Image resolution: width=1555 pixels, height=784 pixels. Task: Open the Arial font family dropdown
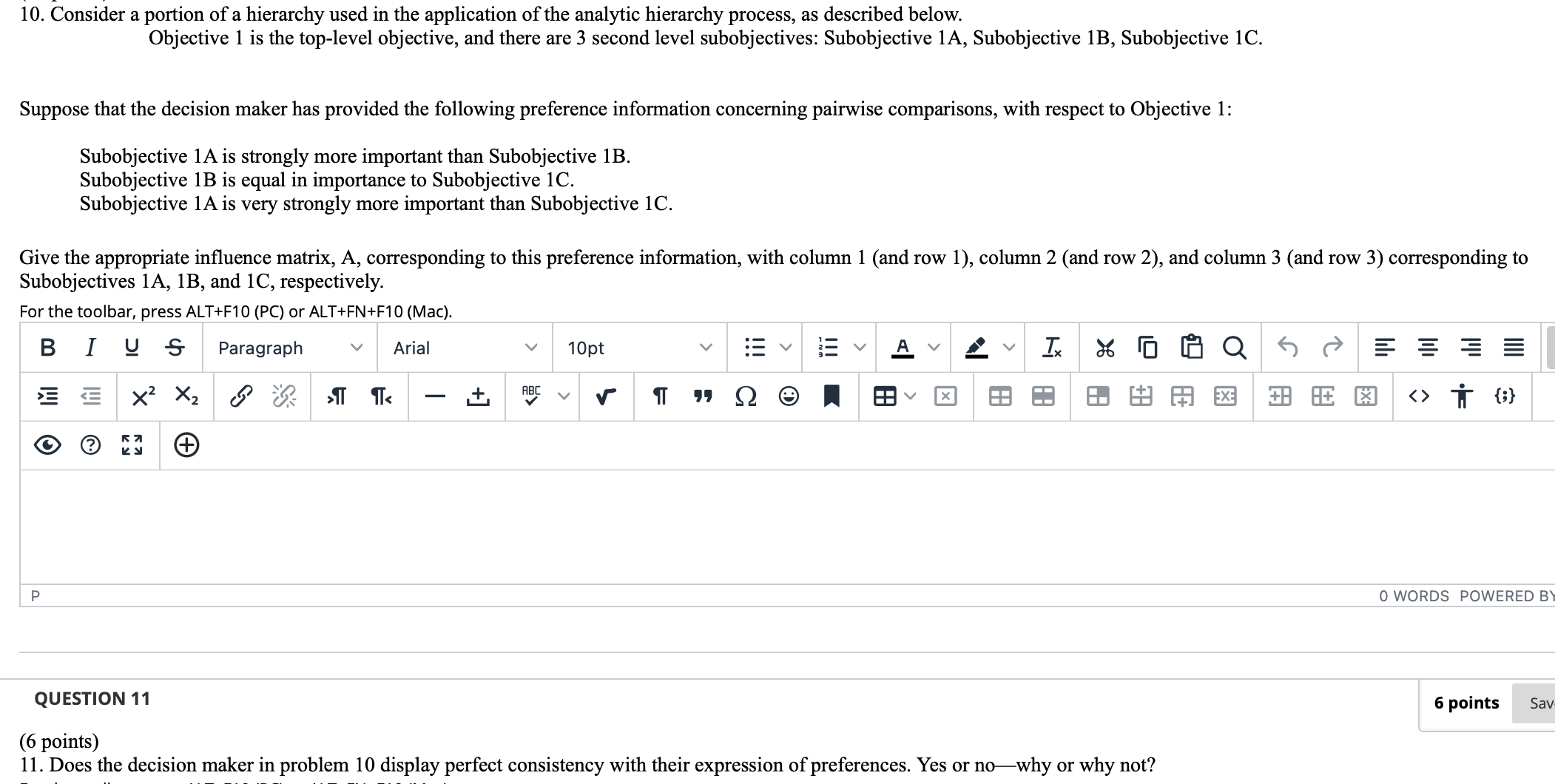click(x=465, y=348)
